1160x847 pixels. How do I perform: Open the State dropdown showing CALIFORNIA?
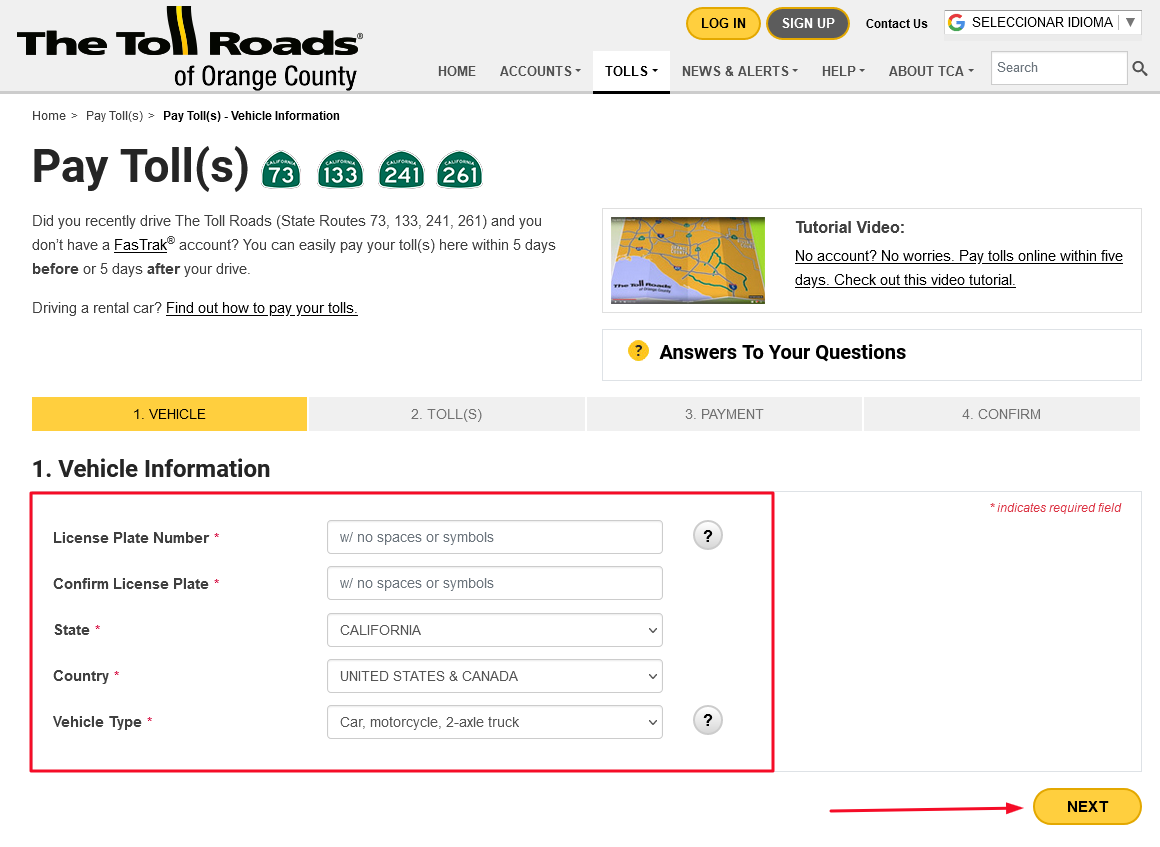tap(494, 630)
